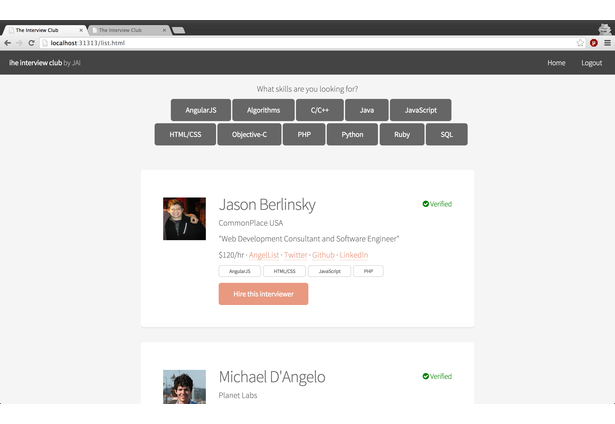Viewport: 615px width, 424px height.
Task: Close the second Interview Club tab
Action: coord(164,30)
